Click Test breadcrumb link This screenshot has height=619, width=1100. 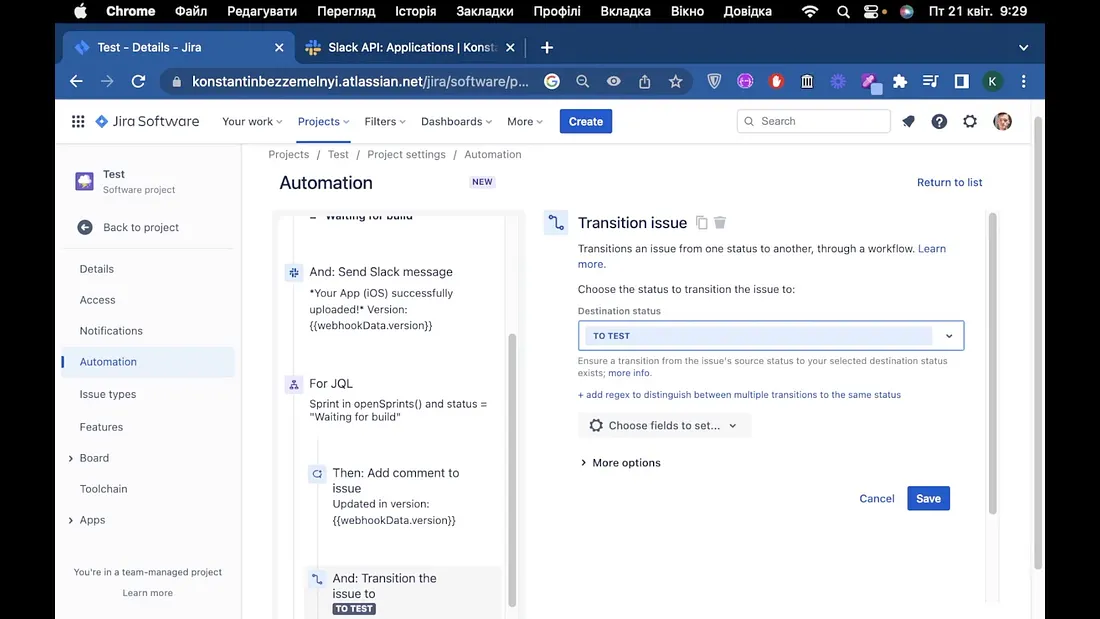(x=338, y=154)
